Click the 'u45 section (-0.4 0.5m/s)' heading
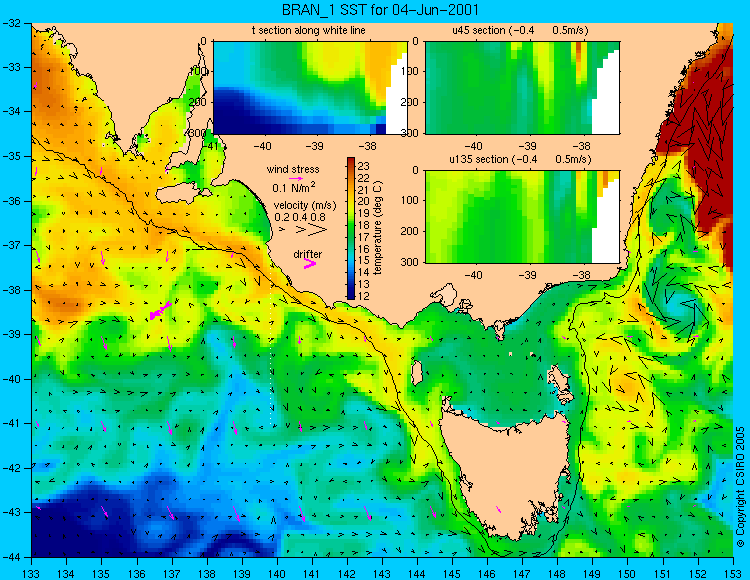 [x=520, y=31]
